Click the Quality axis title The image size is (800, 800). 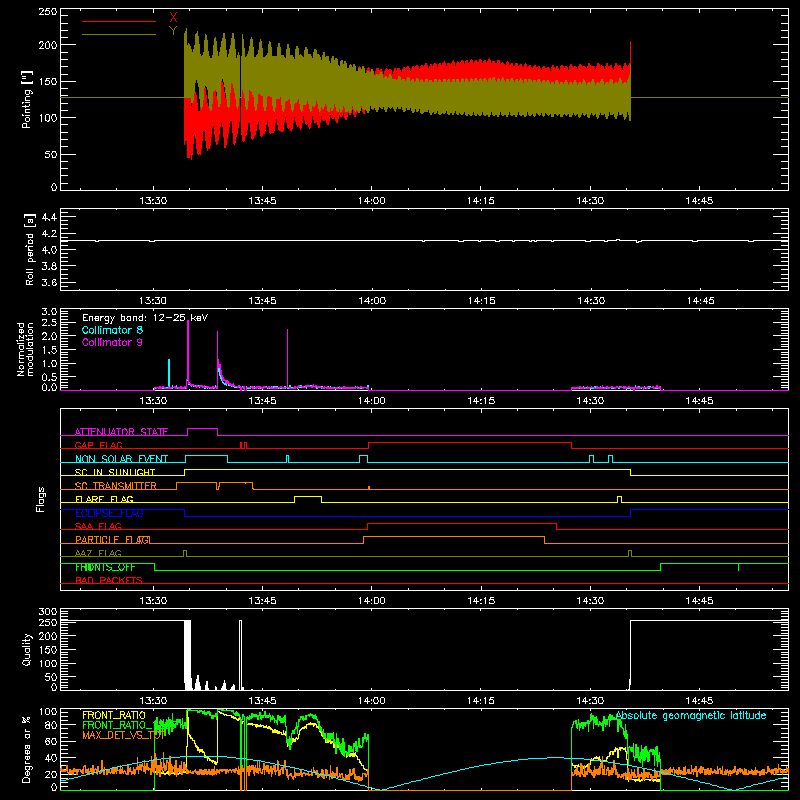pyautogui.click(x=27, y=649)
